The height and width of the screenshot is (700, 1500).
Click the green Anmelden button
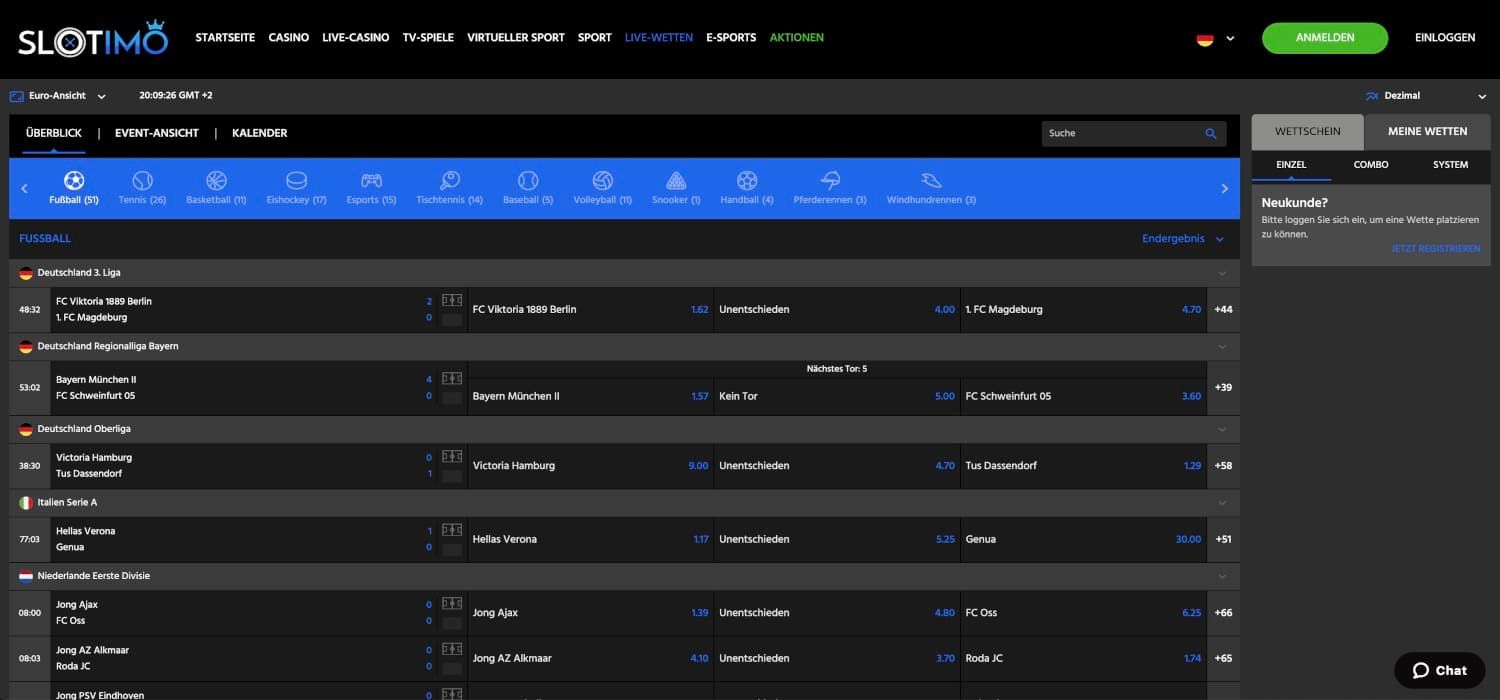coord(1324,38)
